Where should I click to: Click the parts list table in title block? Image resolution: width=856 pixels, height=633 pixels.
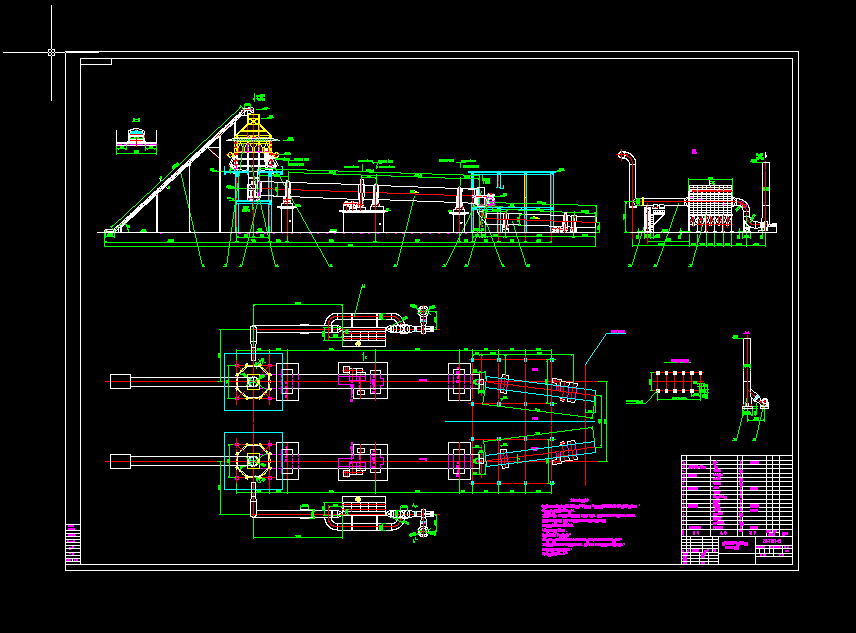pyautogui.click(x=736, y=495)
